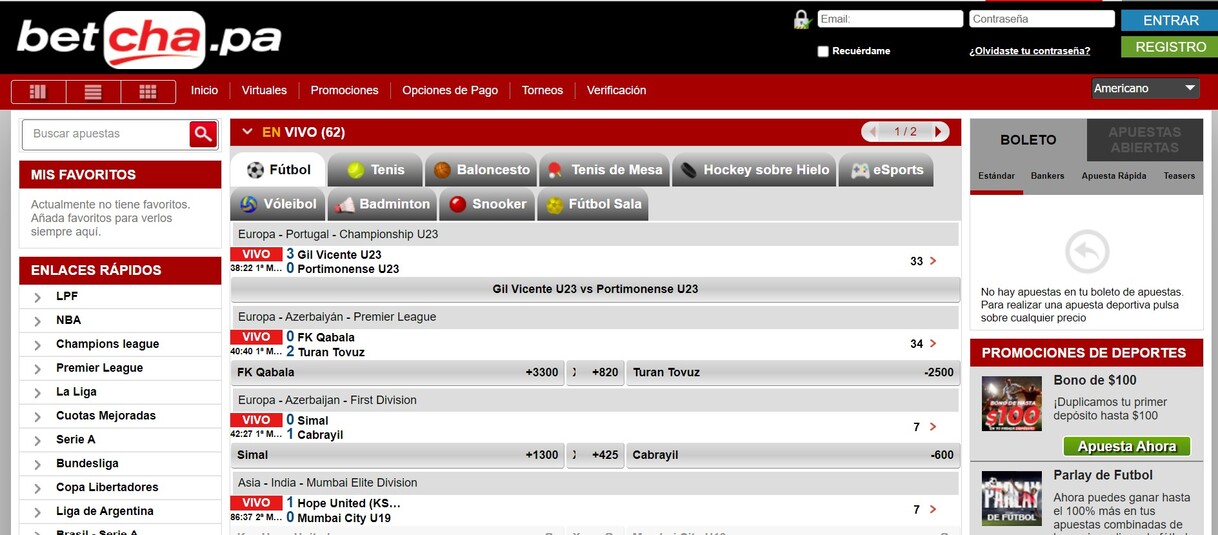Expand the Serie A quick link
Image resolution: width=1218 pixels, height=535 pixels.
38,441
